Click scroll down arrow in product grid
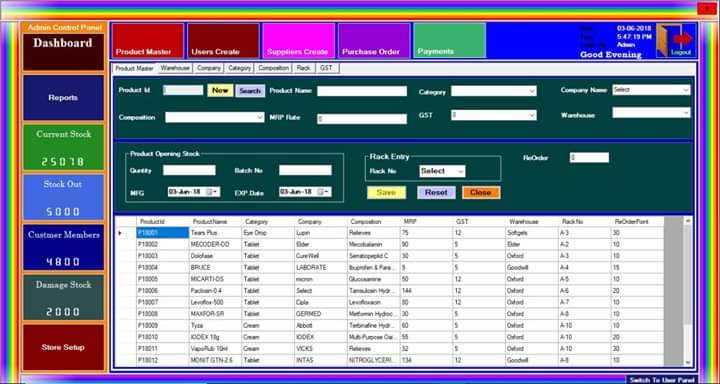Image resolution: width=720 pixels, height=384 pixels. coord(688,362)
